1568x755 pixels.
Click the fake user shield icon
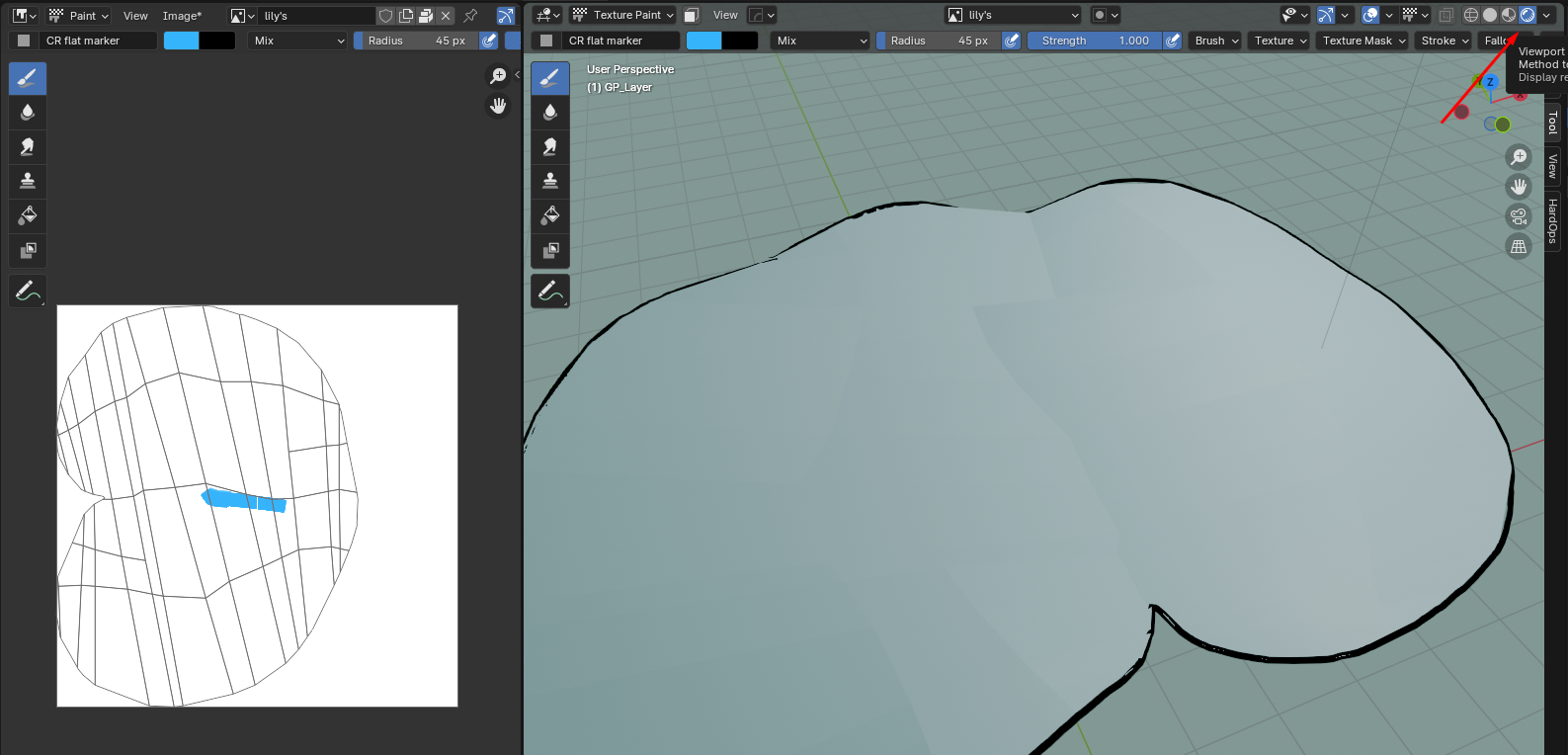386,16
